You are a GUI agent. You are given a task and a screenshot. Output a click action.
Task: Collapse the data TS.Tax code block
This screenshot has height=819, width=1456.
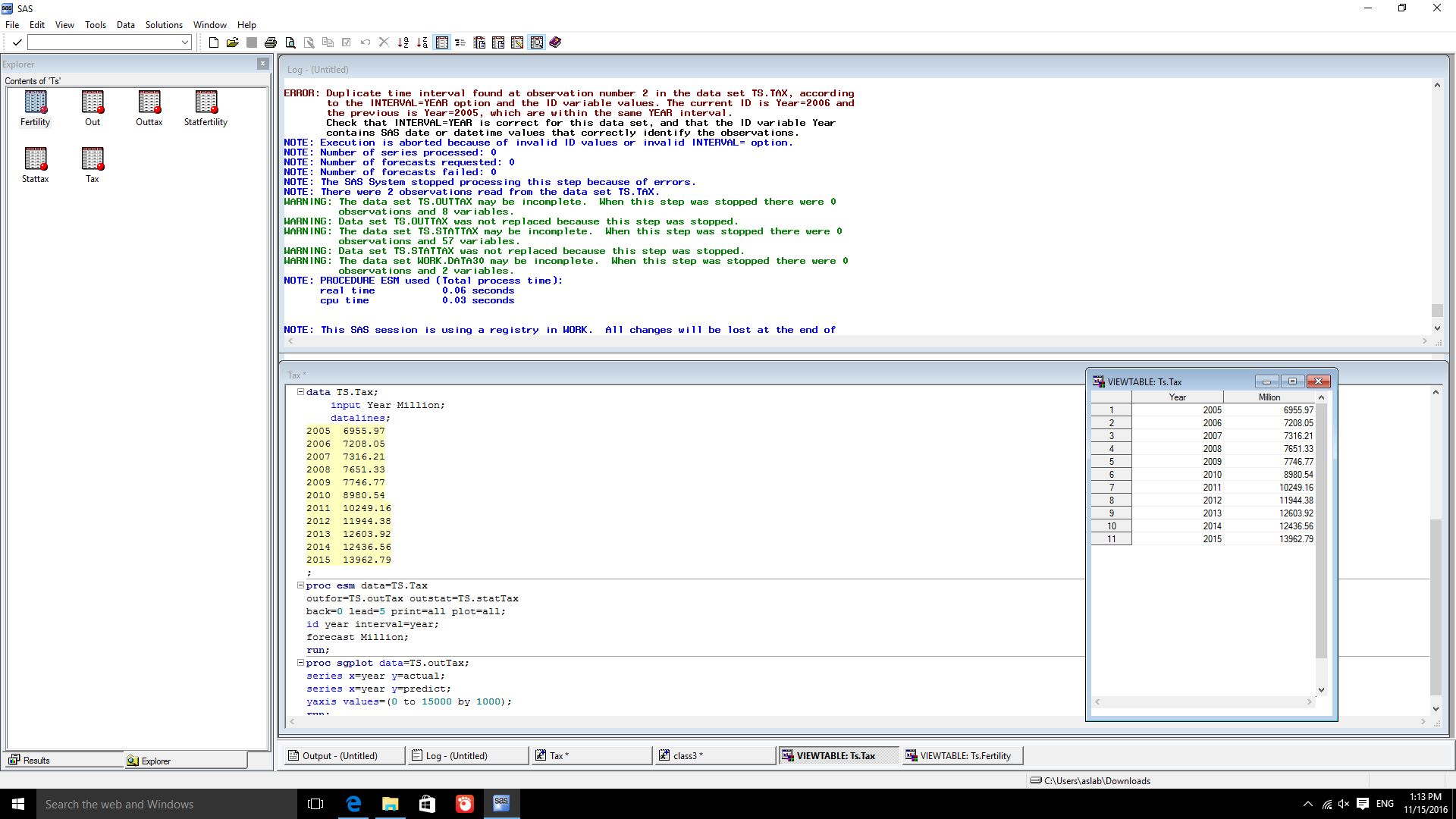(300, 392)
